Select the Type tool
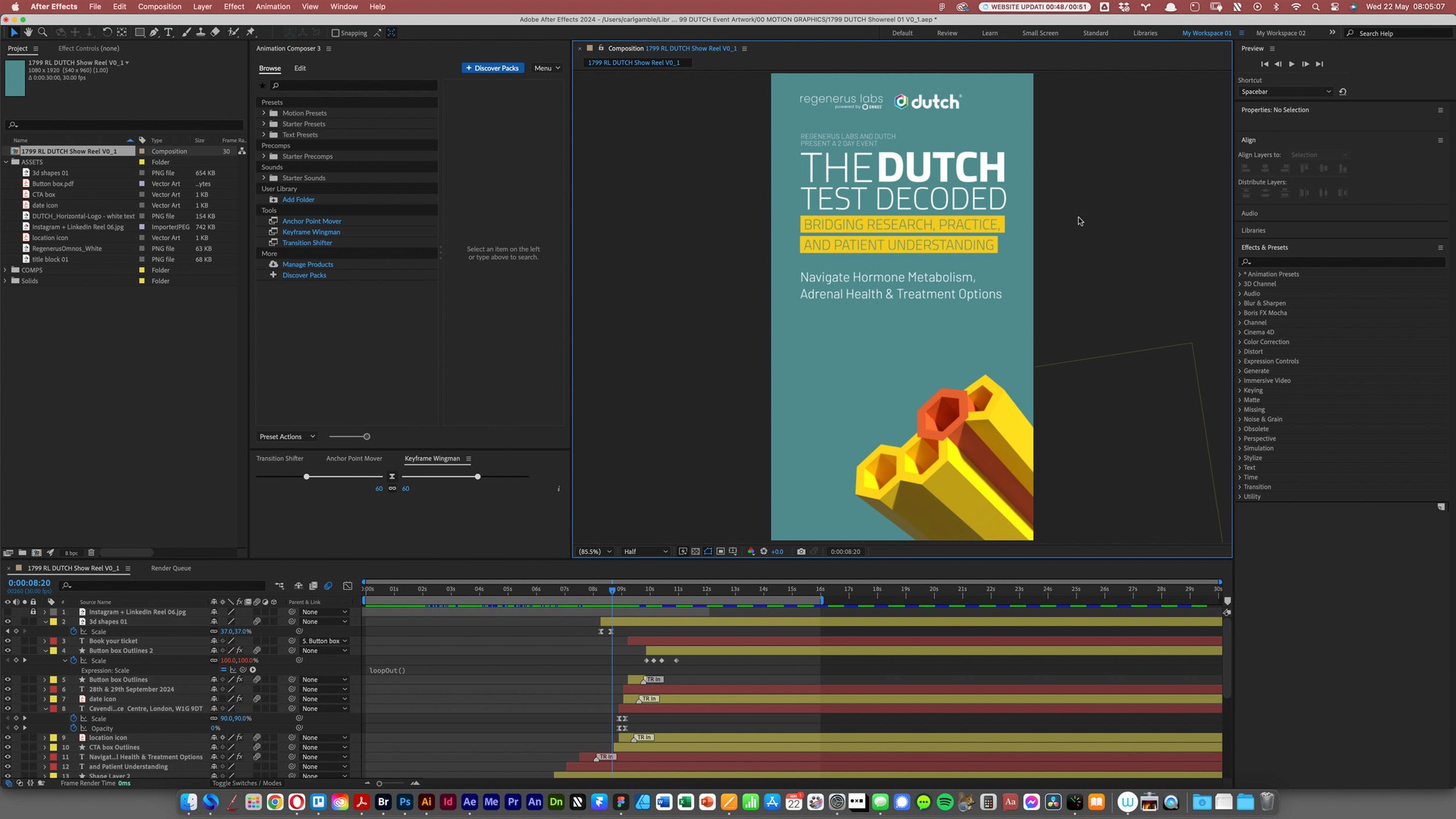Screen dimensions: 1456x819 [x=168, y=33]
